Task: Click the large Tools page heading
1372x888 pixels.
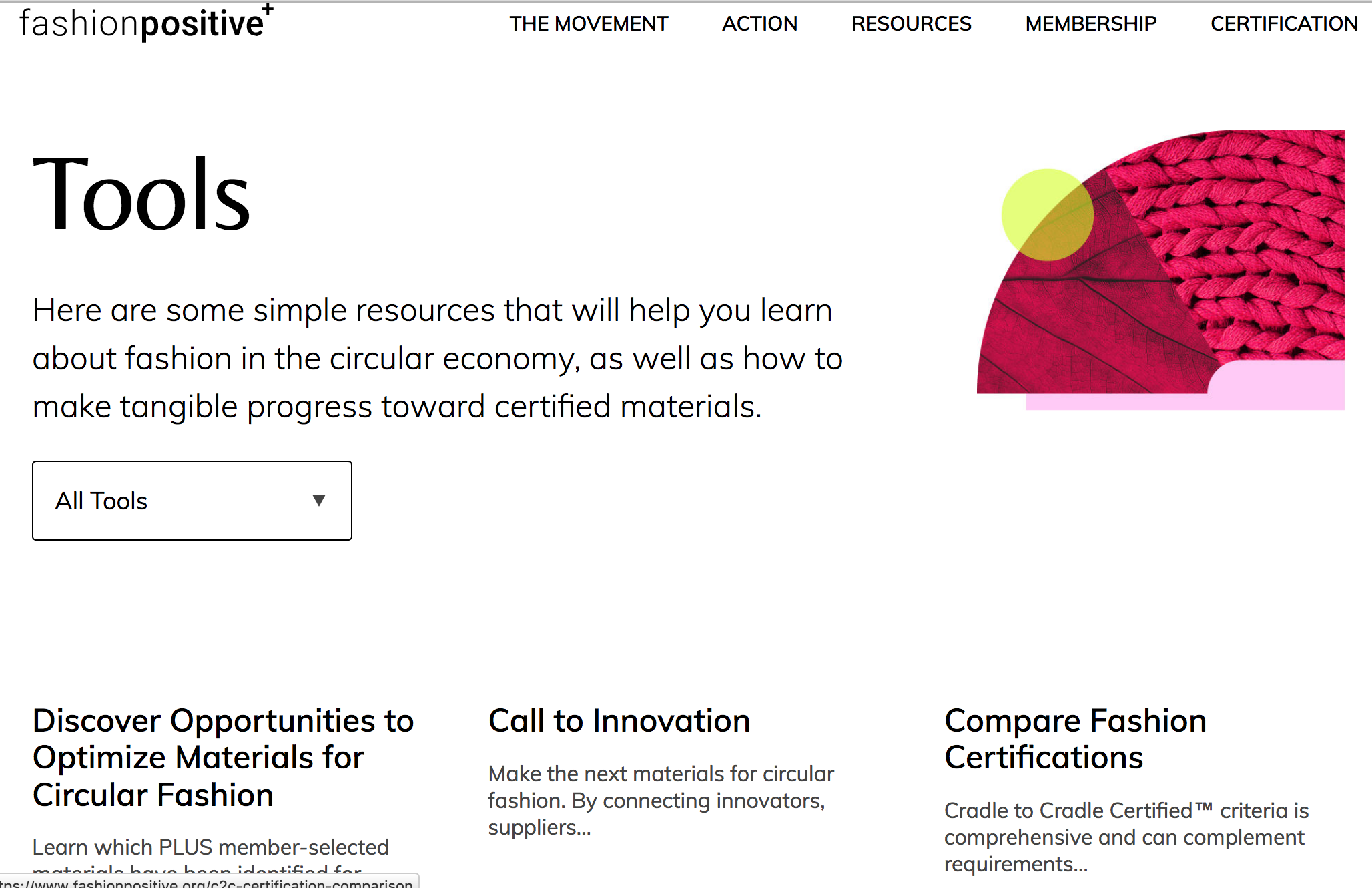Action: pyautogui.click(x=141, y=194)
